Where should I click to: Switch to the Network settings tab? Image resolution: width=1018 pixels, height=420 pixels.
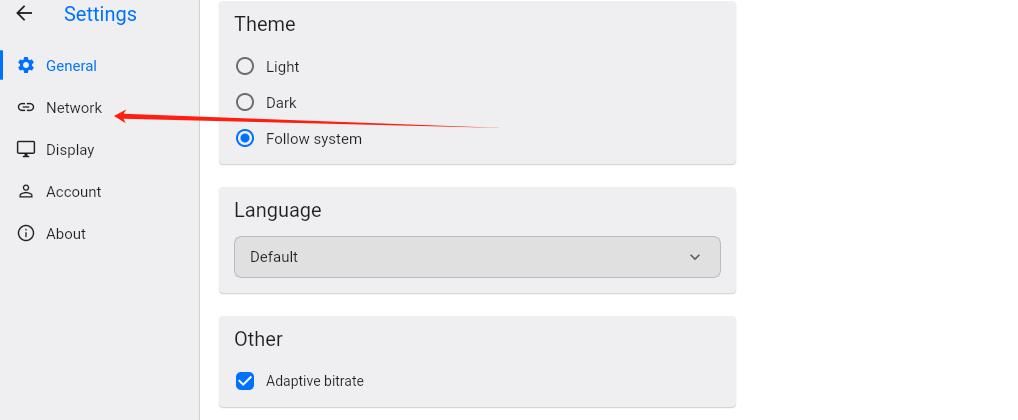[74, 108]
